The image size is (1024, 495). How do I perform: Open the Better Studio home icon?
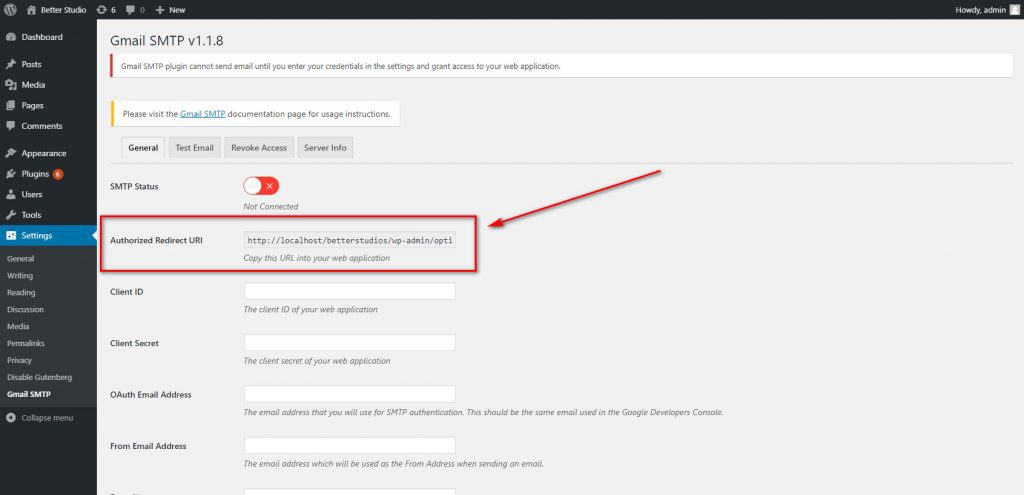click(x=31, y=10)
